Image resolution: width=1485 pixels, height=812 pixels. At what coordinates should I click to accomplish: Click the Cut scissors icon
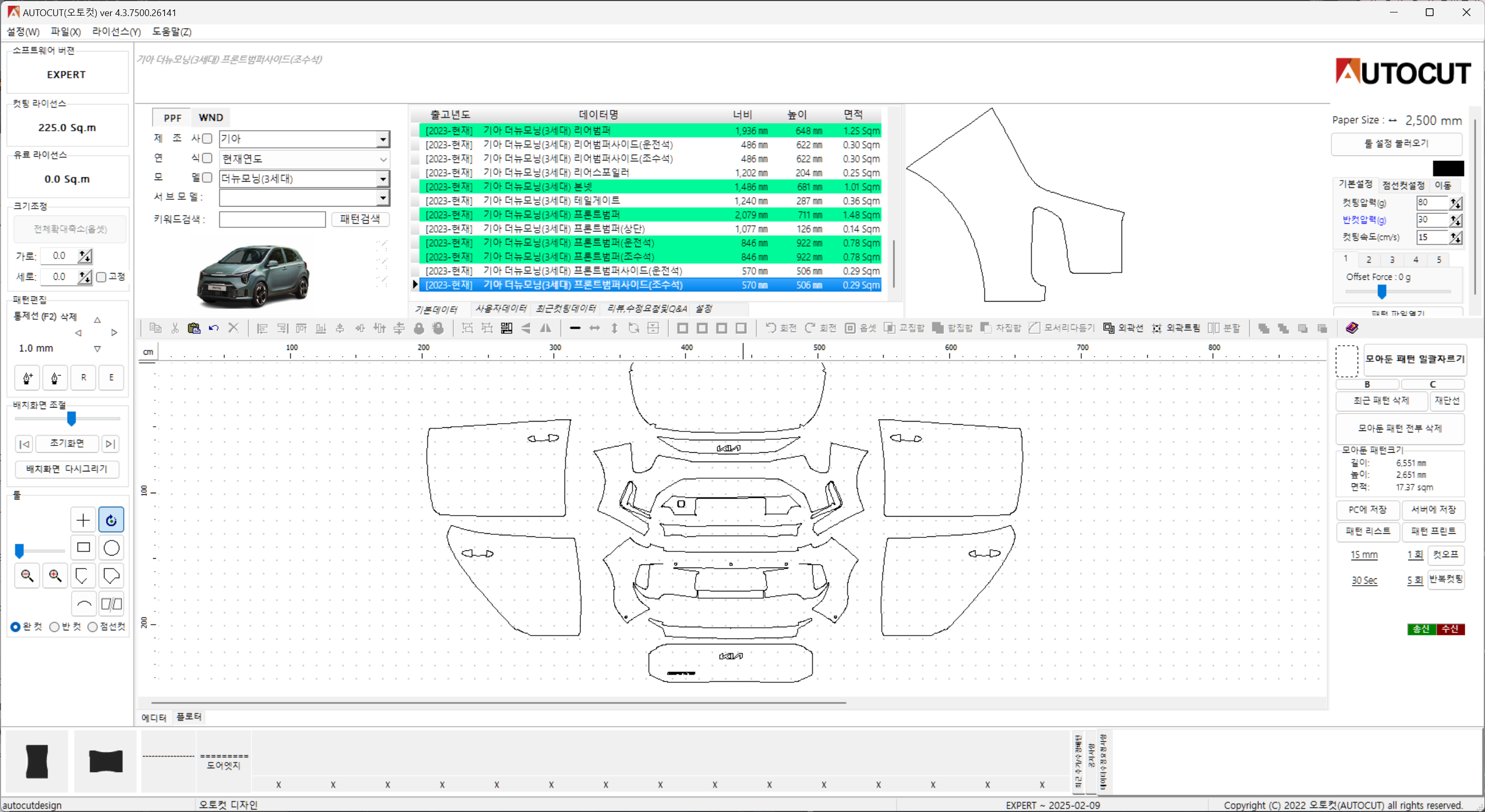[175, 328]
